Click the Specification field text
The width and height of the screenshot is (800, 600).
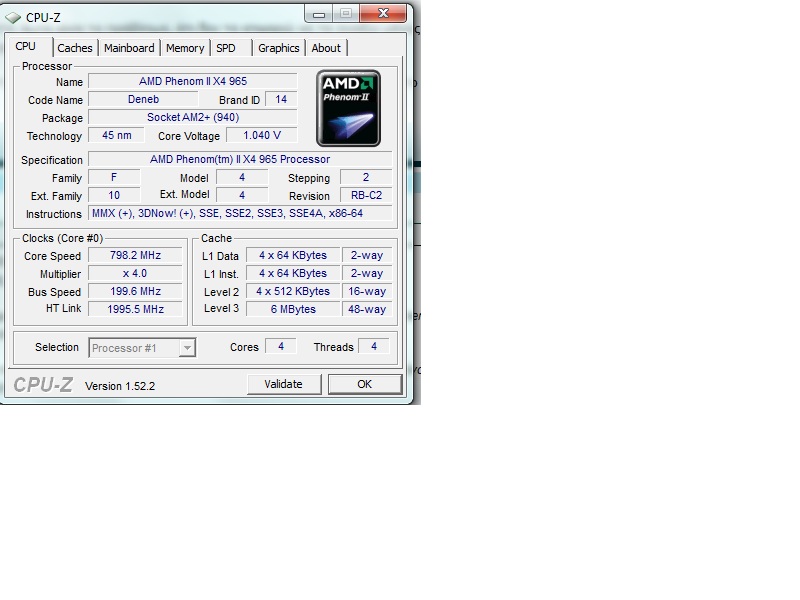pyautogui.click(x=240, y=159)
